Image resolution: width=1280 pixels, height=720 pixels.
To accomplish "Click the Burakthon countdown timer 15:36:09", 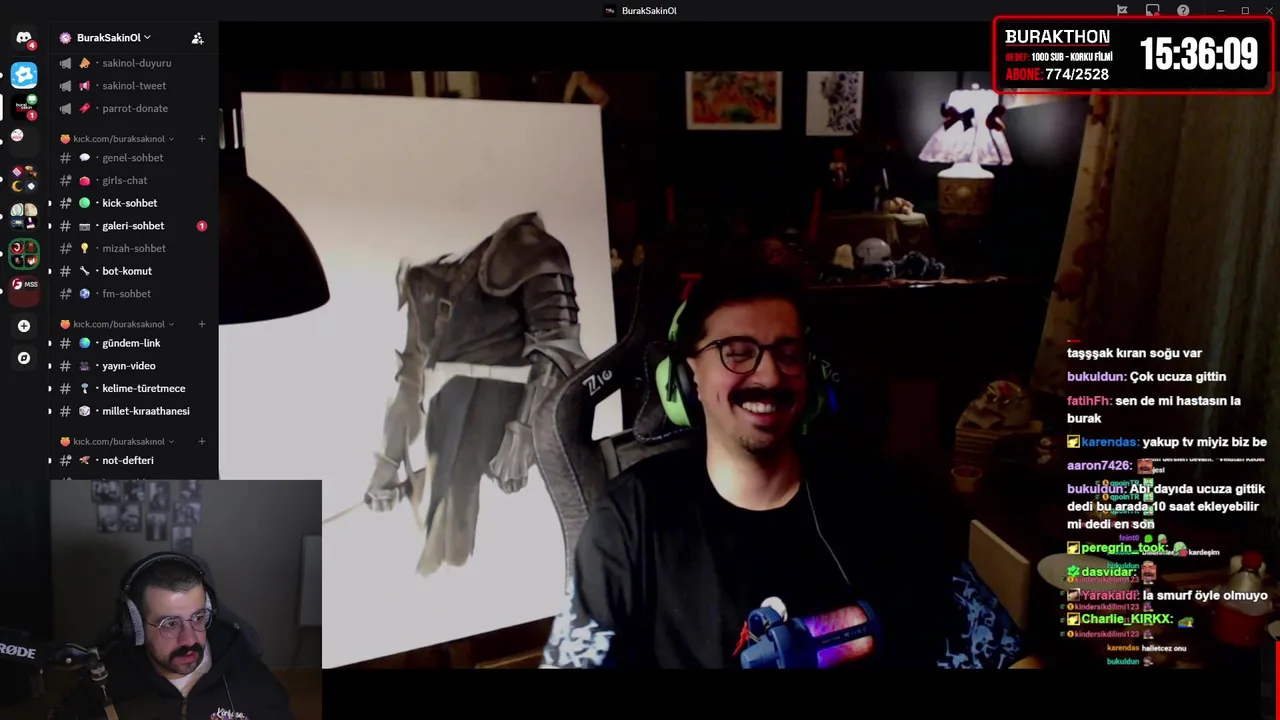I will click(1198, 54).
